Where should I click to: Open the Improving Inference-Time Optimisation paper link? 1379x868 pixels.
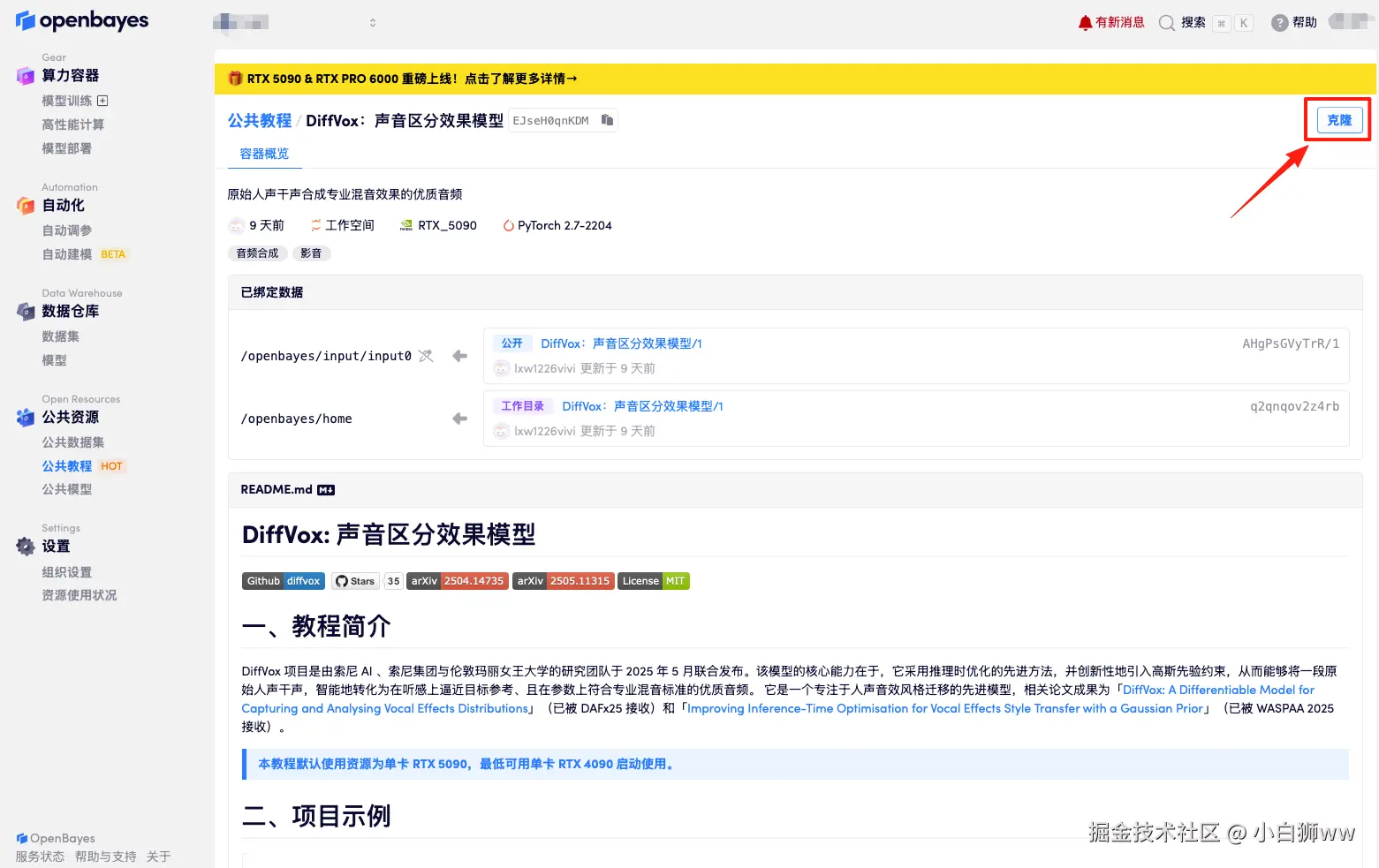pos(945,708)
